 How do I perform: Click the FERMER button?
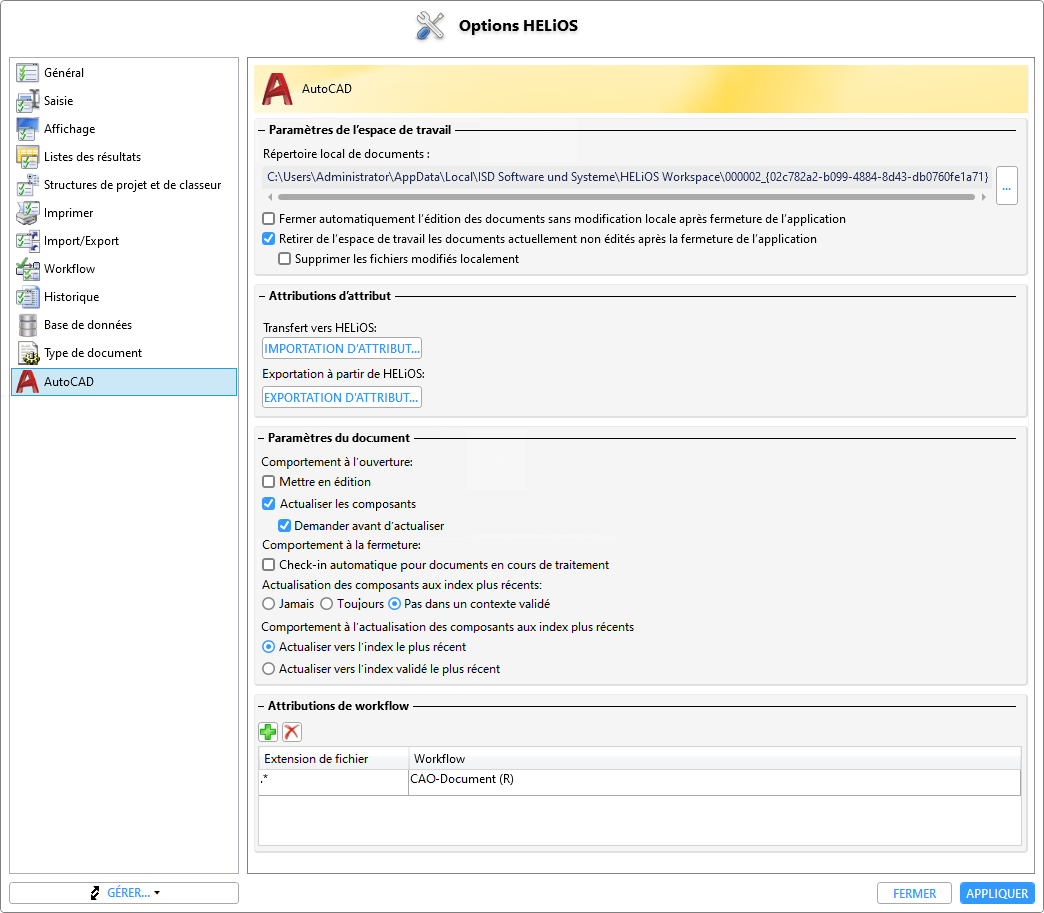tap(914, 893)
